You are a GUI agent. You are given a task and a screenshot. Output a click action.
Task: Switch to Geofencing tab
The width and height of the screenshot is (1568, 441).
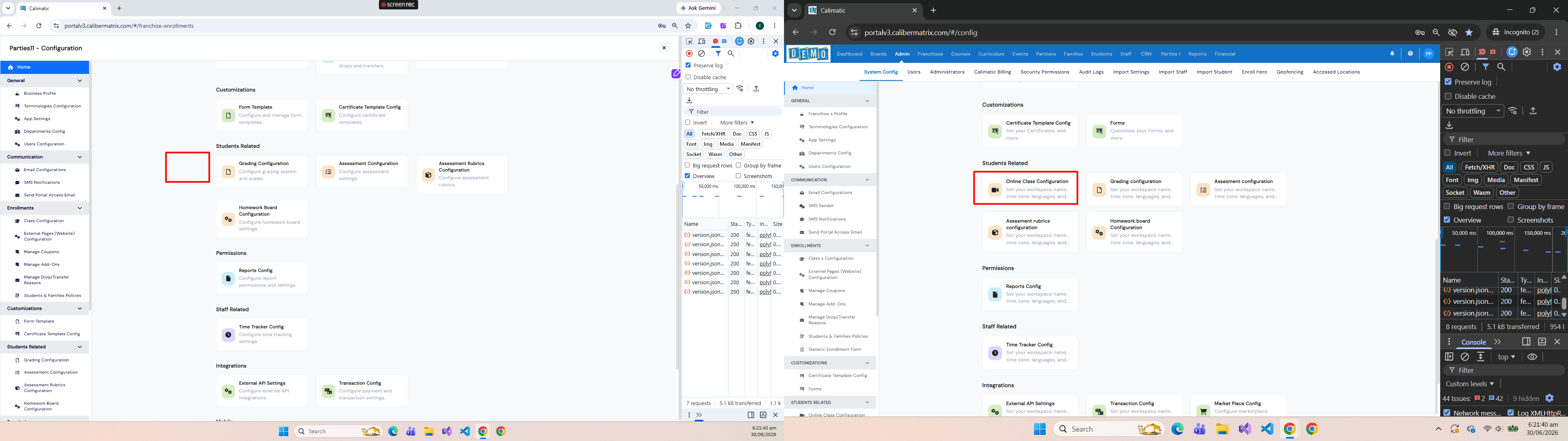point(1290,72)
